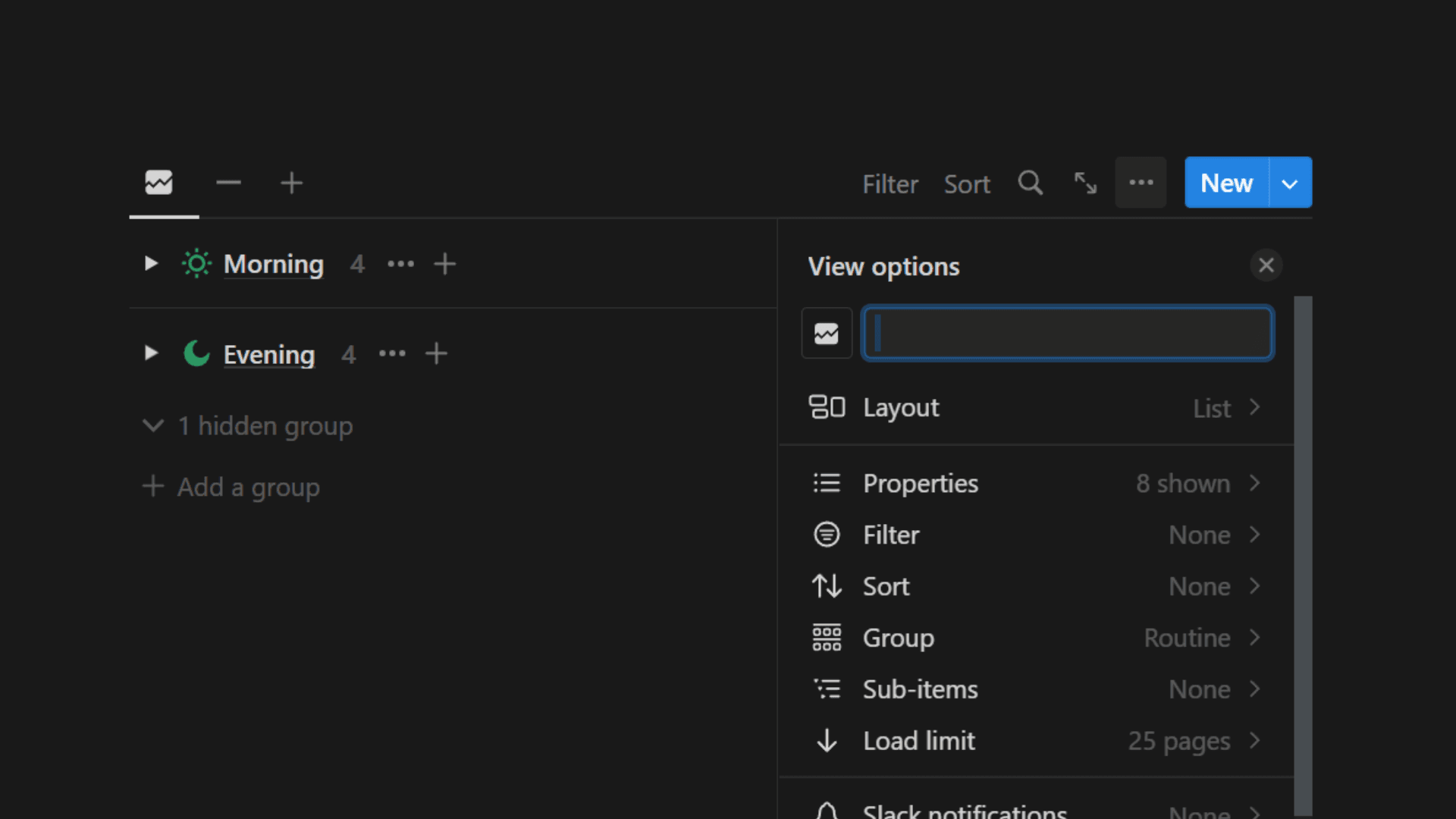Image resolution: width=1456 pixels, height=819 pixels.
Task: Click the chevron on the Group row
Action: click(1255, 638)
